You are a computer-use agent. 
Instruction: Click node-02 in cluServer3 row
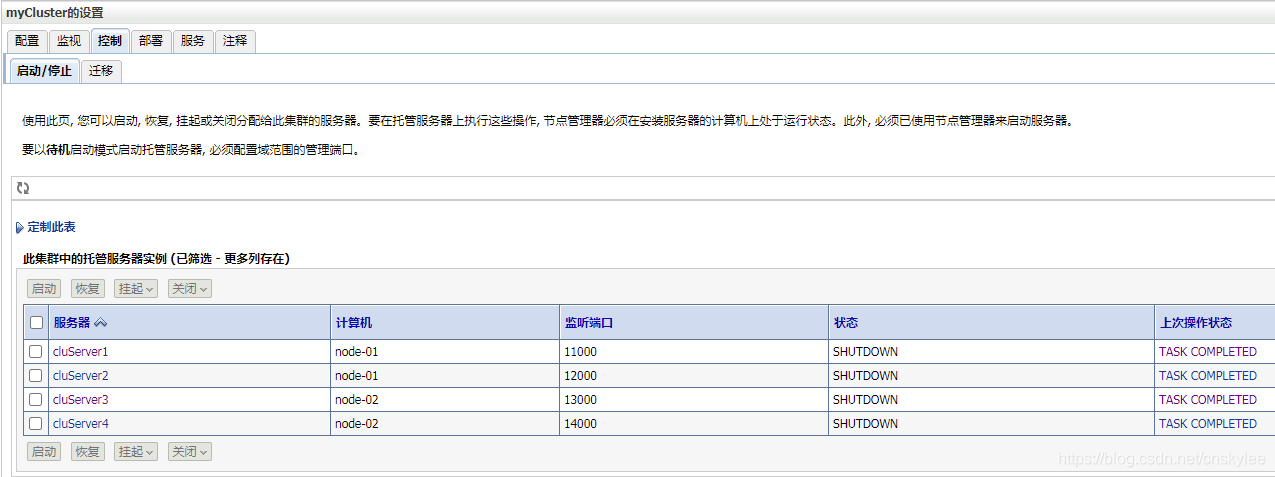357,400
